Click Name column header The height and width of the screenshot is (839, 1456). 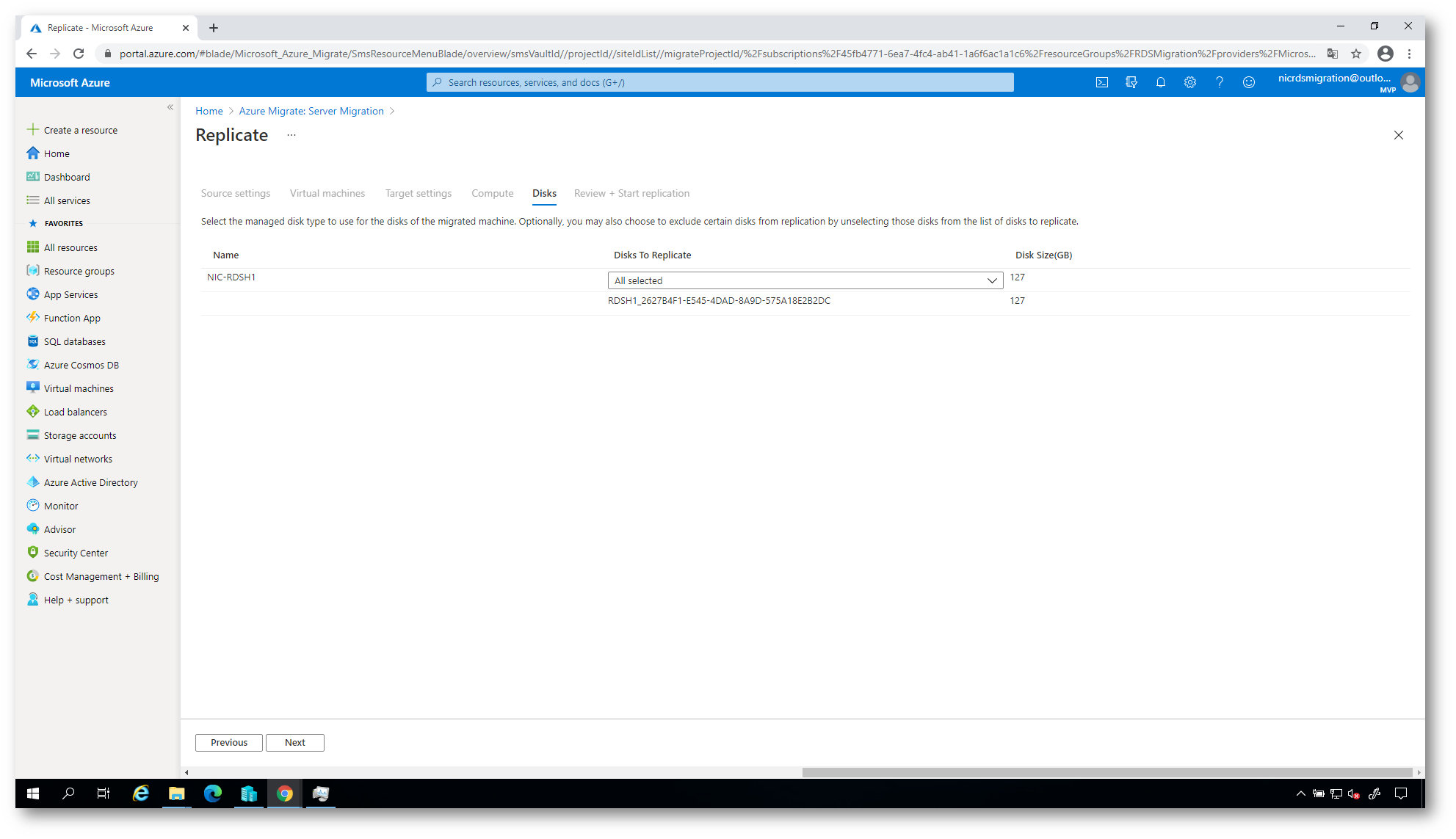(226, 255)
